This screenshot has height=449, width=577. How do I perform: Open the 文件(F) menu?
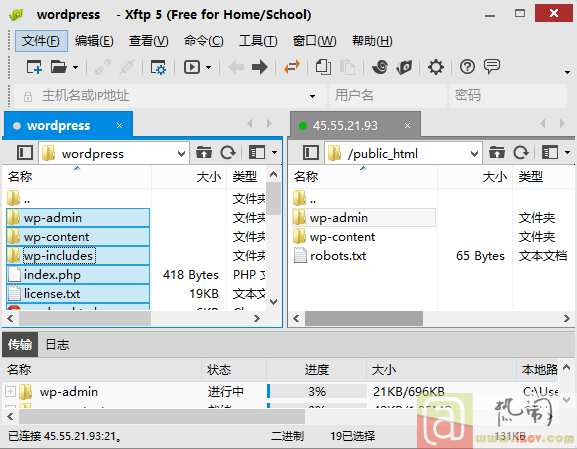[41, 41]
